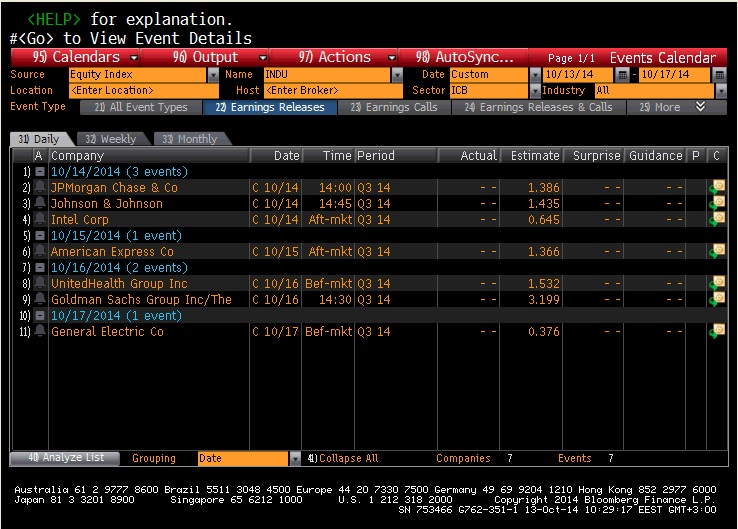Click the end date field 10/17/14

click(675, 74)
